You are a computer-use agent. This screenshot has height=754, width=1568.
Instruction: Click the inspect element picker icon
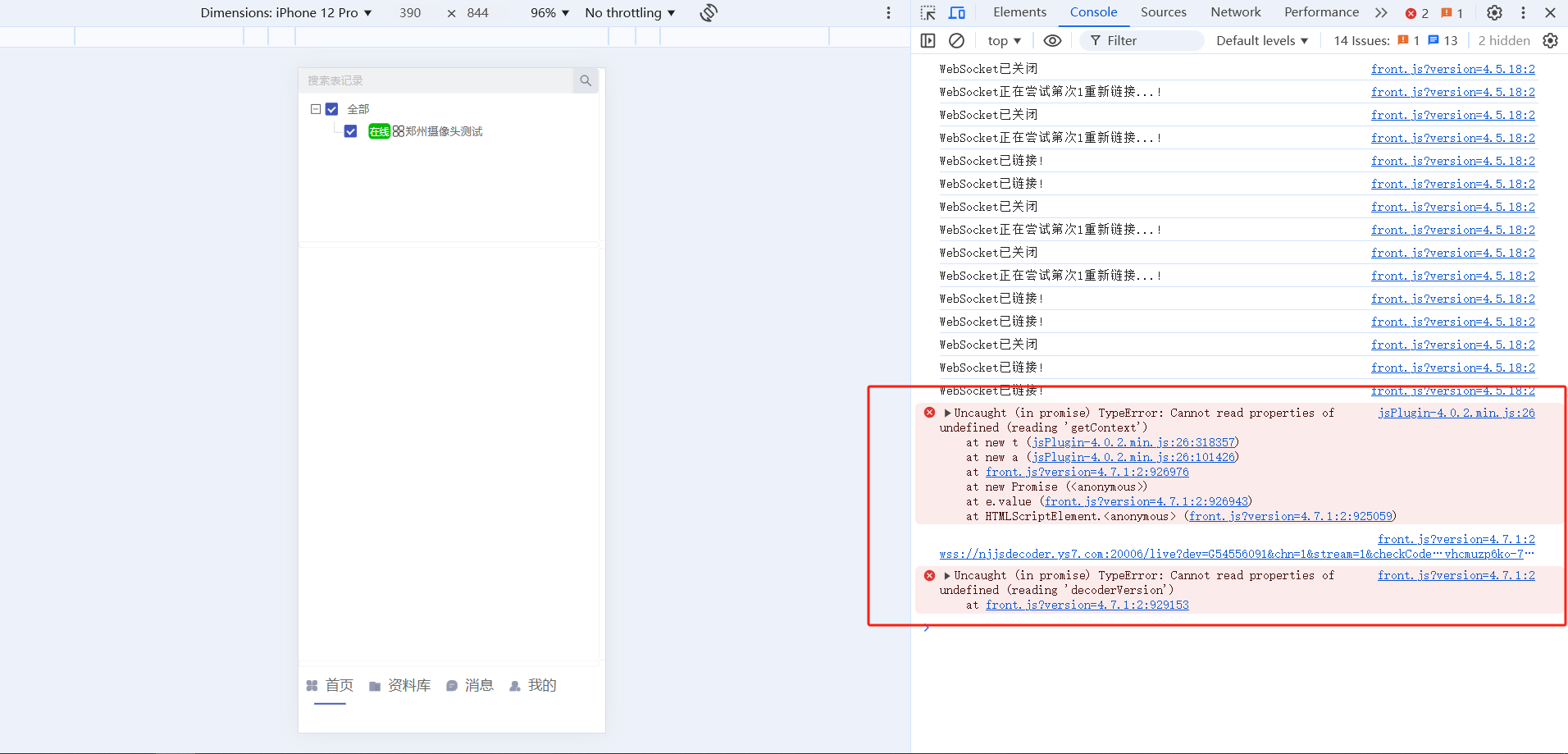[x=928, y=13]
